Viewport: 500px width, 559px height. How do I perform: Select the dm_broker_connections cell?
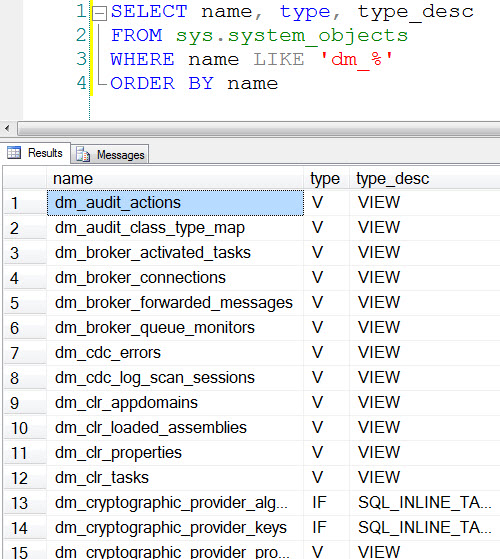[175, 278]
